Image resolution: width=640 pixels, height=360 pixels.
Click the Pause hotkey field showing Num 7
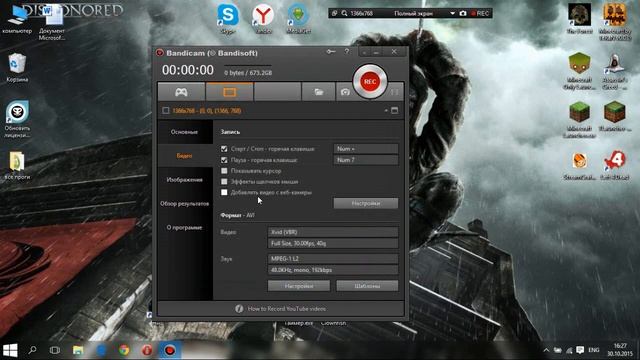coord(366,160)
